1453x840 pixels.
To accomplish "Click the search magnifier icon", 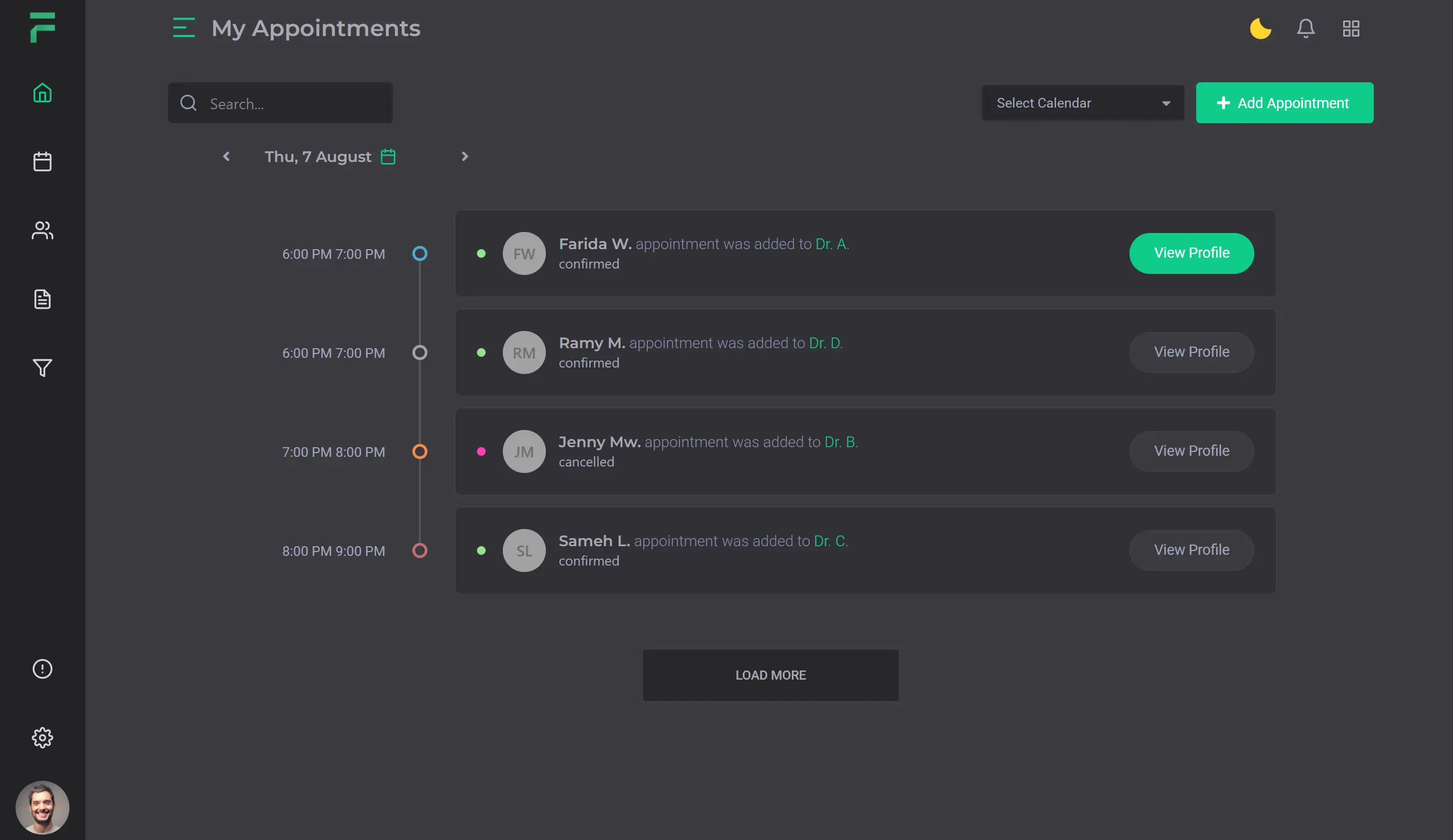I will click(x=188, y=103).
